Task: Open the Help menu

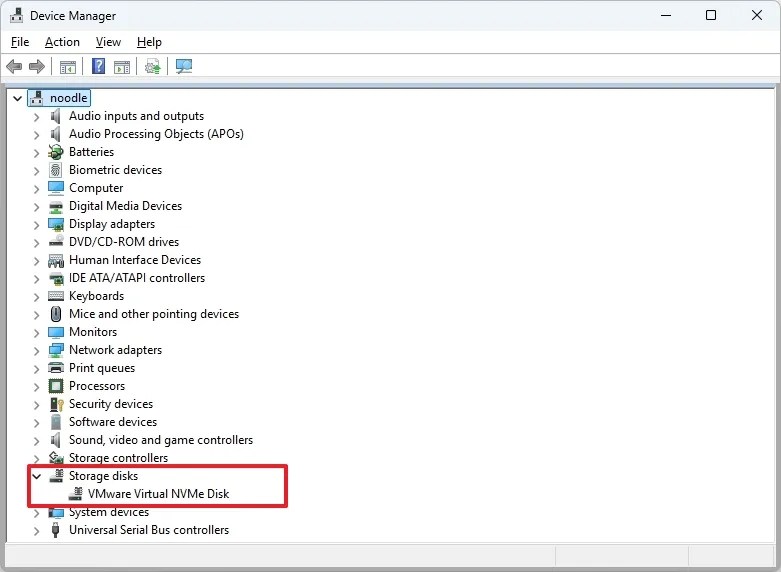Action: click(149, 42)
